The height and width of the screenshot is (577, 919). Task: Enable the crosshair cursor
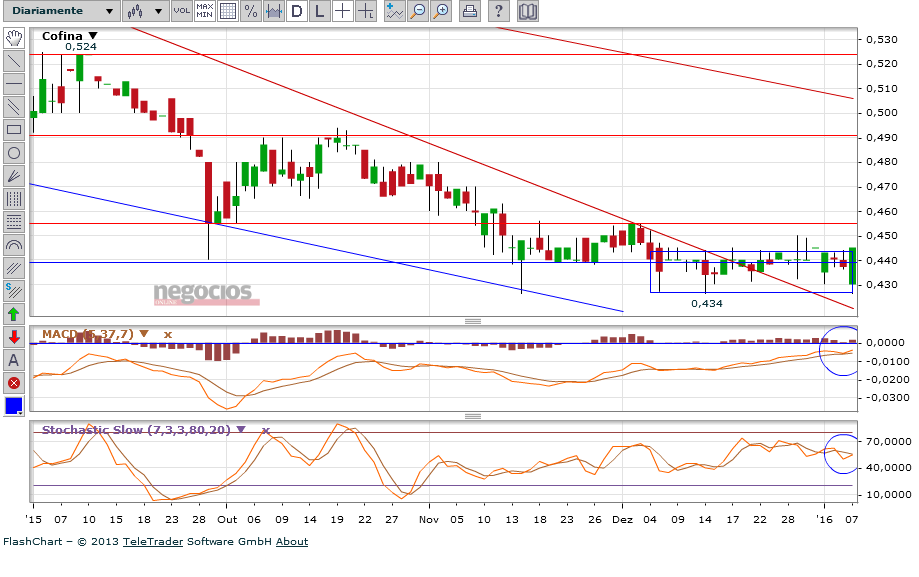342,11
